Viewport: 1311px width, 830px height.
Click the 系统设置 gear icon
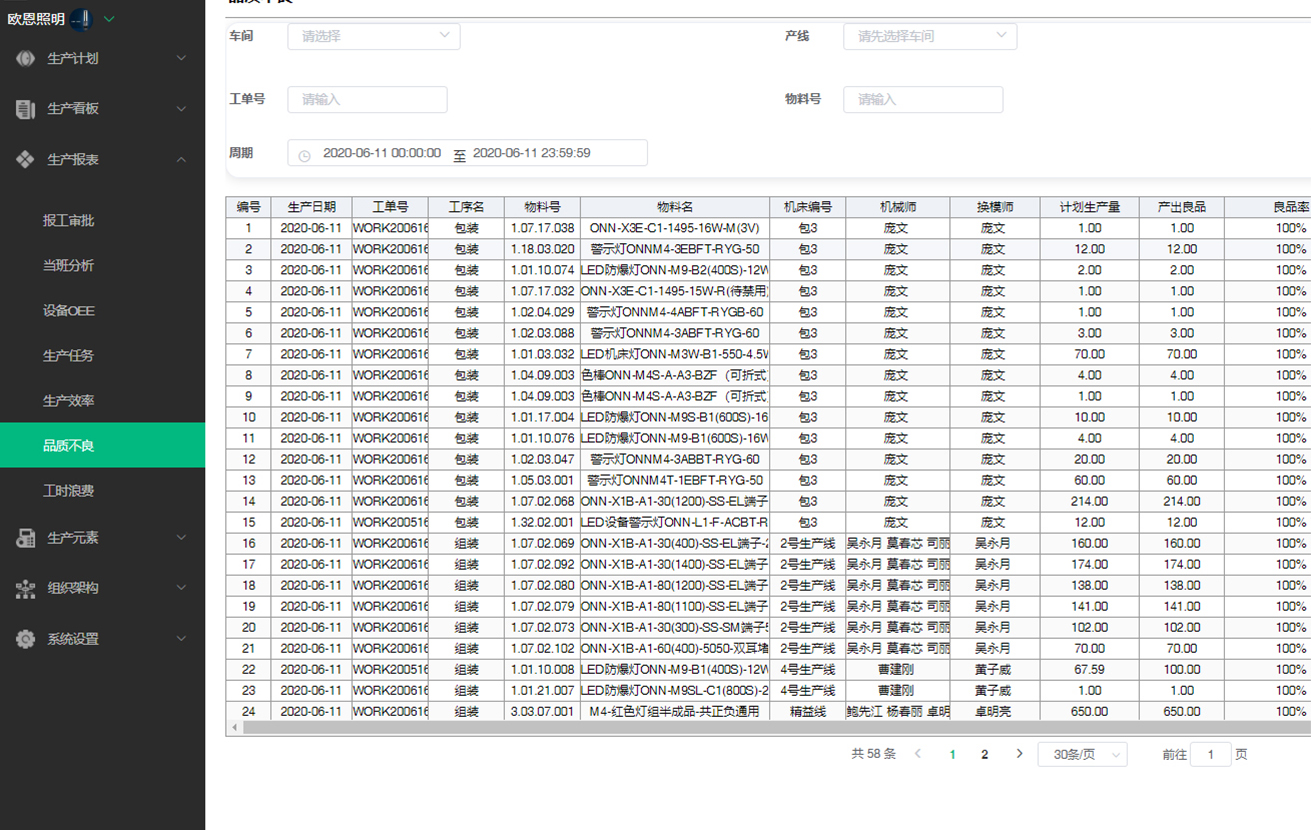coord(26,639)
